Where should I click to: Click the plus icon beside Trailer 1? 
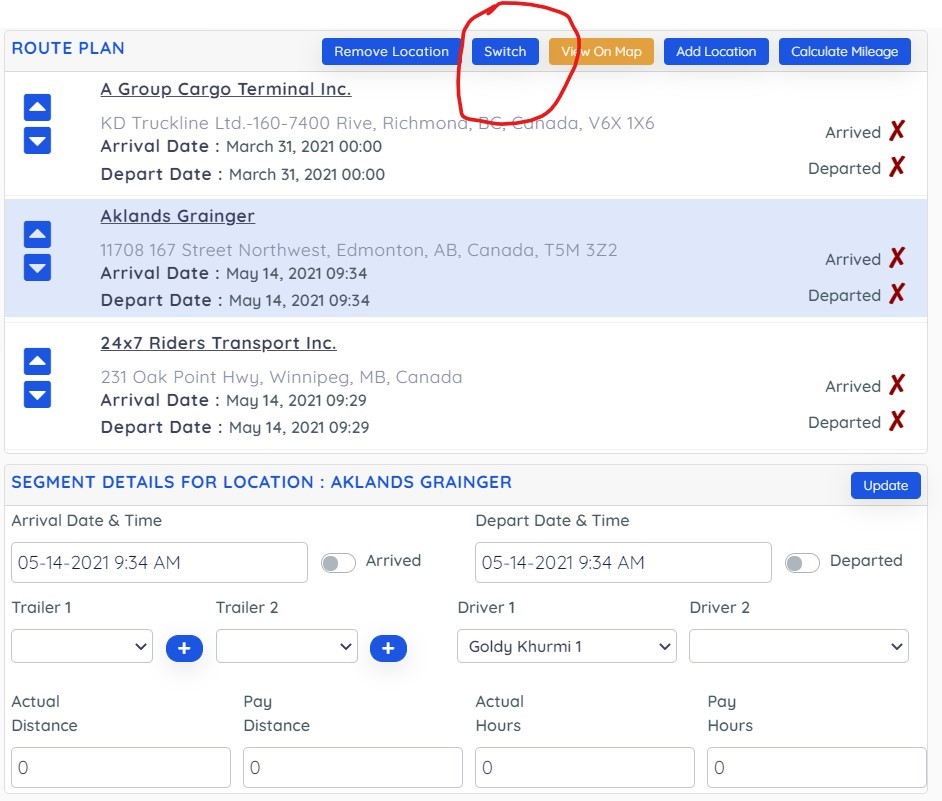pyautogui.click(x=184, y=648)
